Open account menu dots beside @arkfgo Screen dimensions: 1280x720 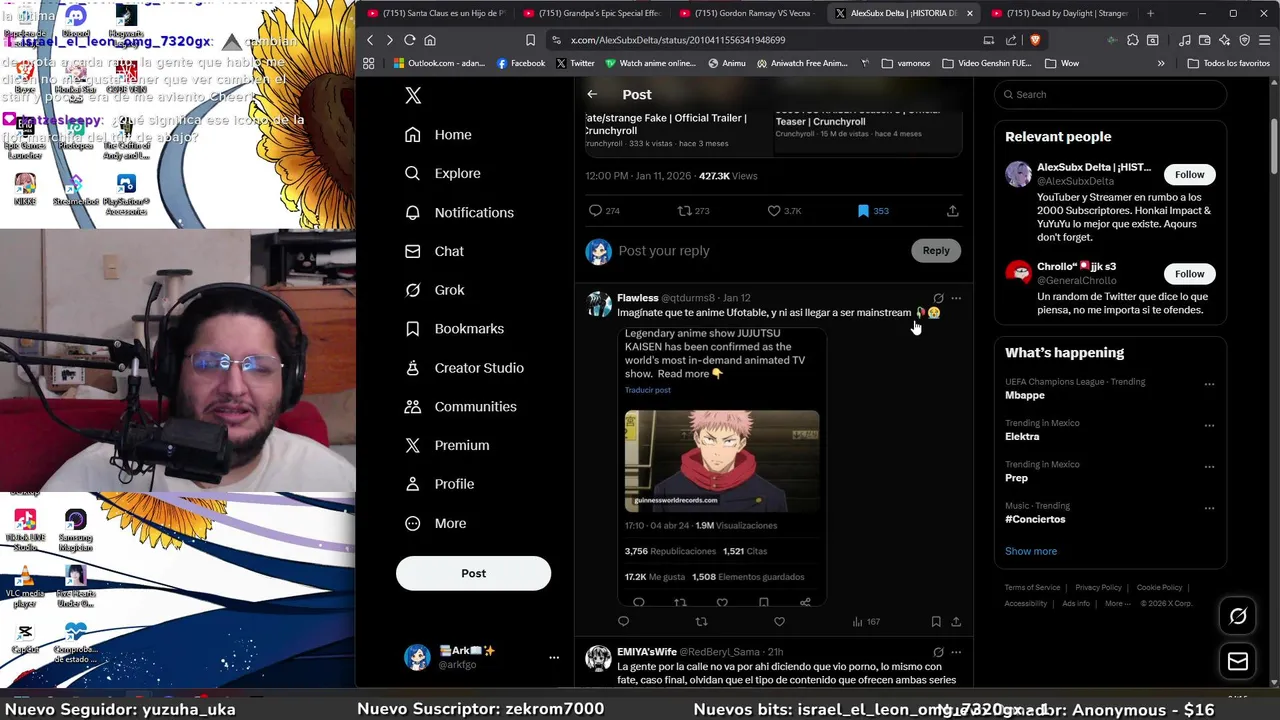click(554, 657)
